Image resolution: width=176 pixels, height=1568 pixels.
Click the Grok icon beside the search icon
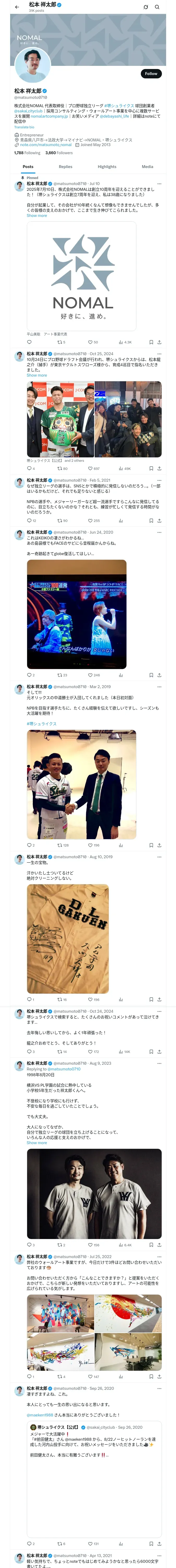point(146,7)
